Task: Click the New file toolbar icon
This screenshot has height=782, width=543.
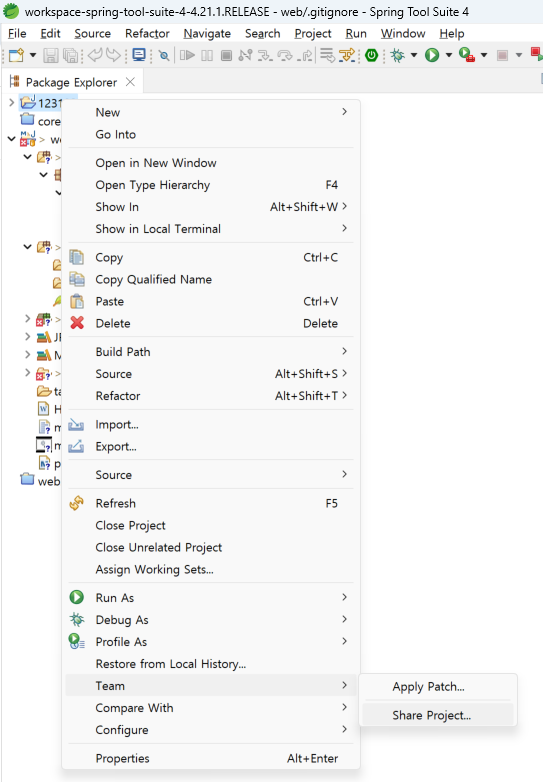Action: tap(16, 55)
